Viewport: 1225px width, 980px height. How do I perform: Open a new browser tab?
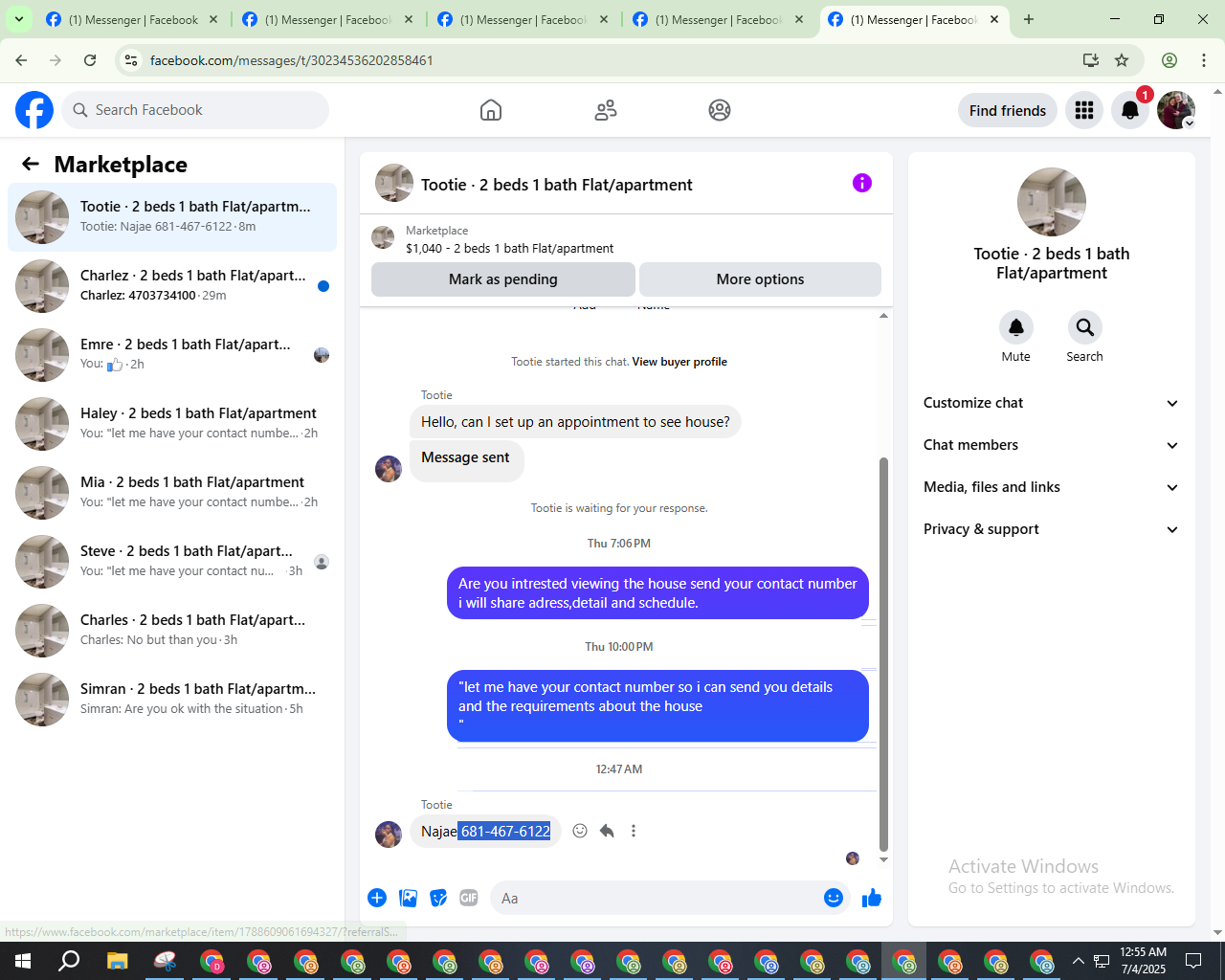point(1029,19)
